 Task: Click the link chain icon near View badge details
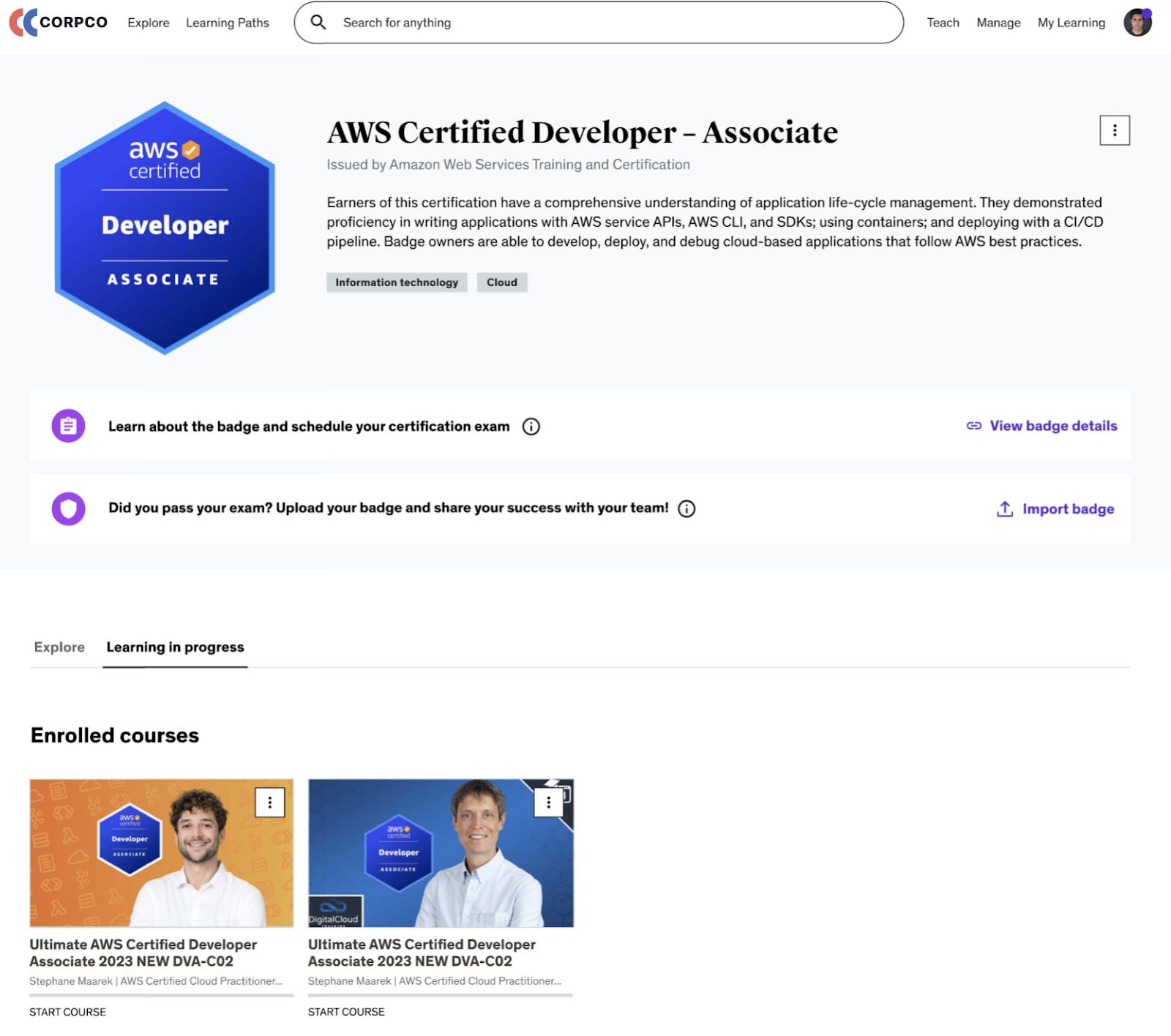point(973,425)
